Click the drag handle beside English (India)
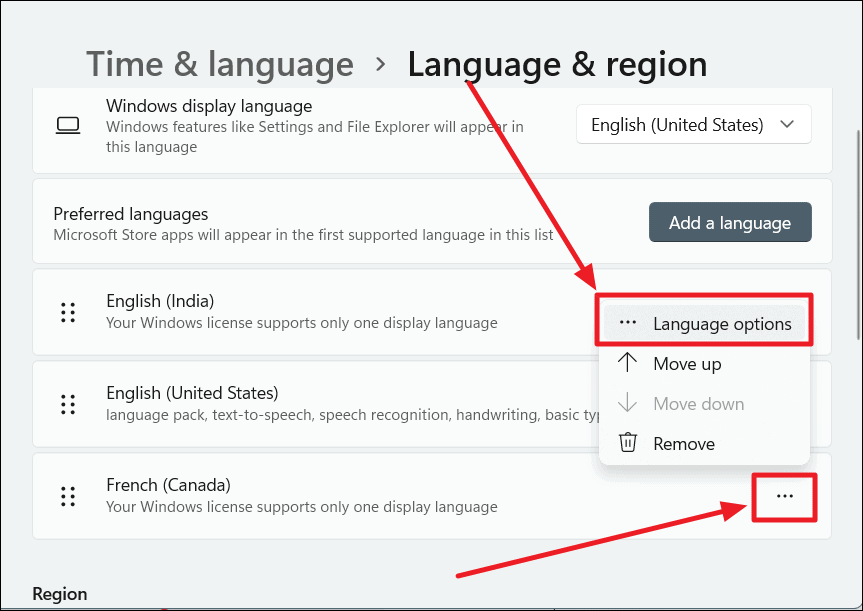The image size is (863, 611). [x=68, y=312]
